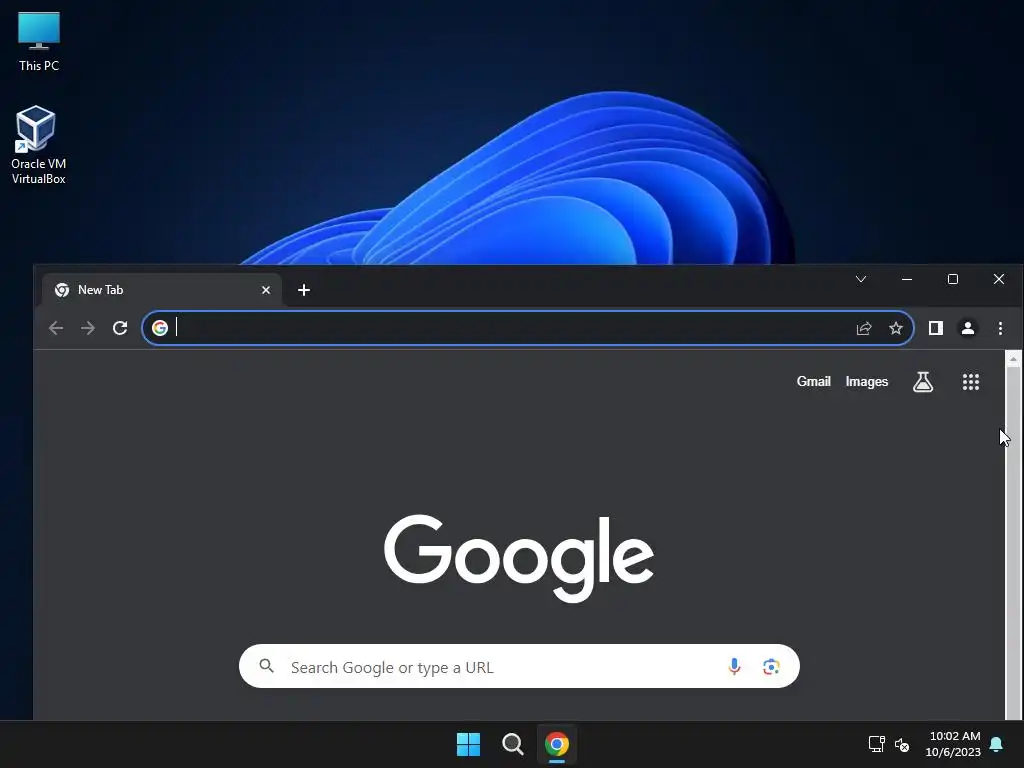Bookmark this tab with the star

coord(896,328)
